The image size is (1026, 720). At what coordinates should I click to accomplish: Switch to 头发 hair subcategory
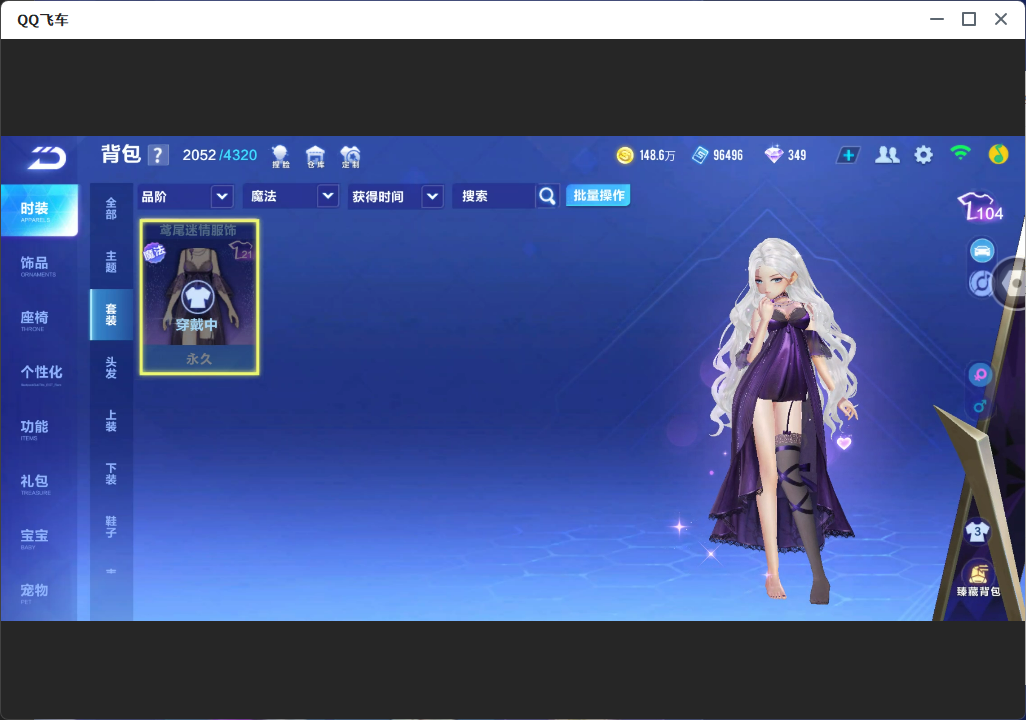[111, 368]
